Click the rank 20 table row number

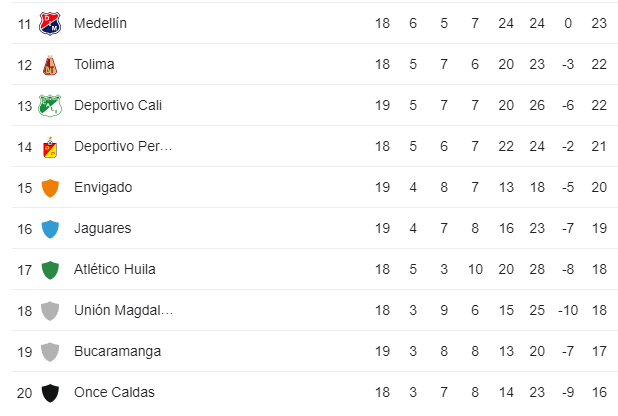pyautogui.click(x=25, y=392)
